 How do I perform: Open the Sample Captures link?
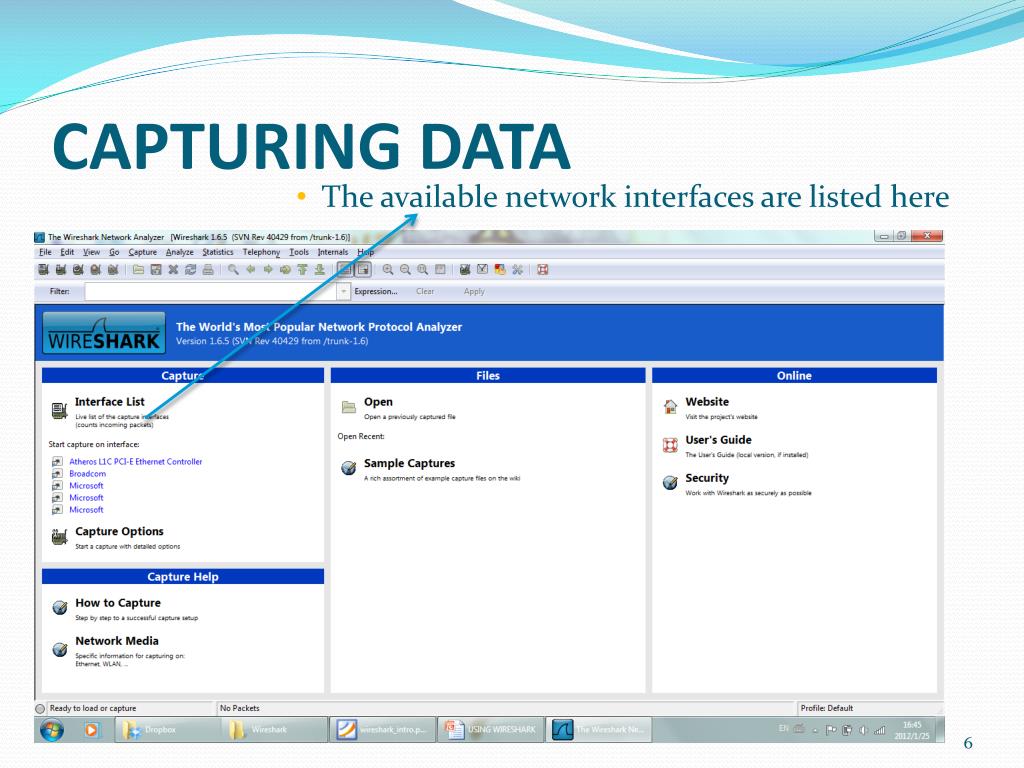(409, 463)
